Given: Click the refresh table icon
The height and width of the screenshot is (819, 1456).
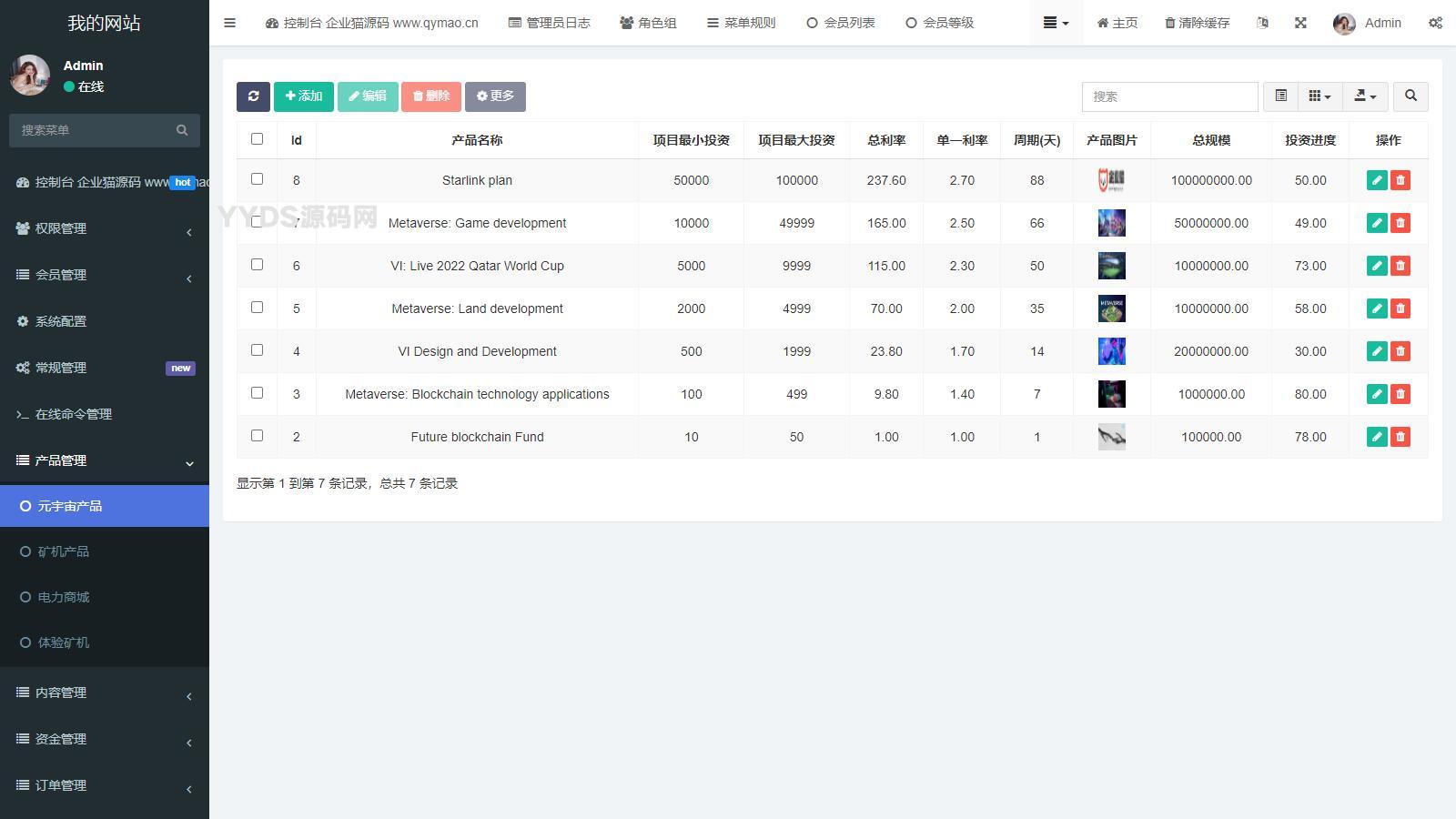Looking at the screenshot, I should coord(253,96).
